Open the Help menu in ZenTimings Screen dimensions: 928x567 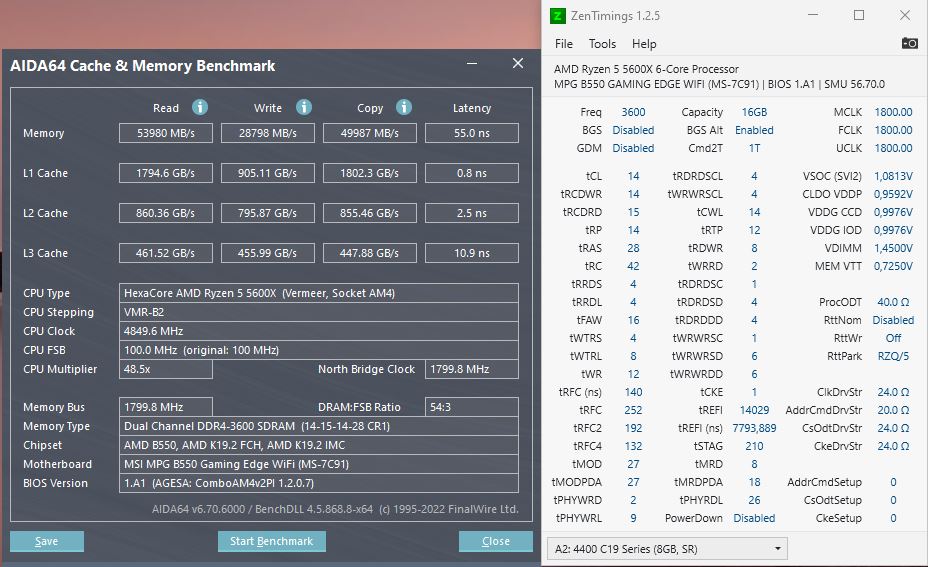(644, 44)
